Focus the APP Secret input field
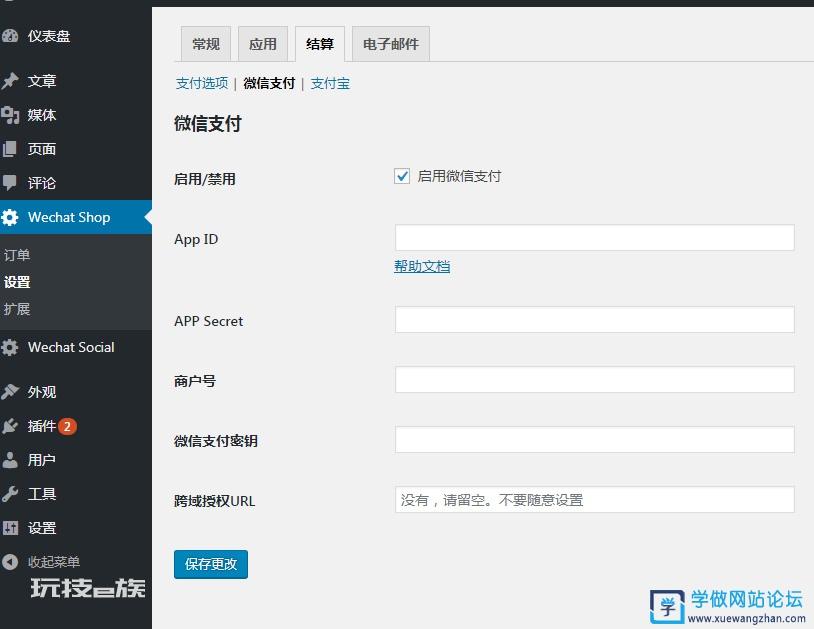The height and width of the screenshot is (629, 814). (594, 319)
